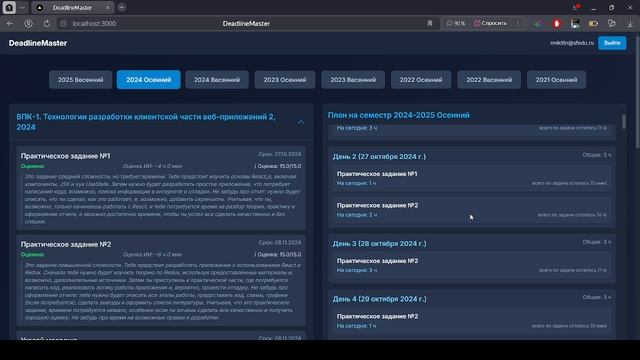The height and width of the screenshot is (360, 640).
Task: Show site info next to localhost:3000
Action: (x=63, y=24)
